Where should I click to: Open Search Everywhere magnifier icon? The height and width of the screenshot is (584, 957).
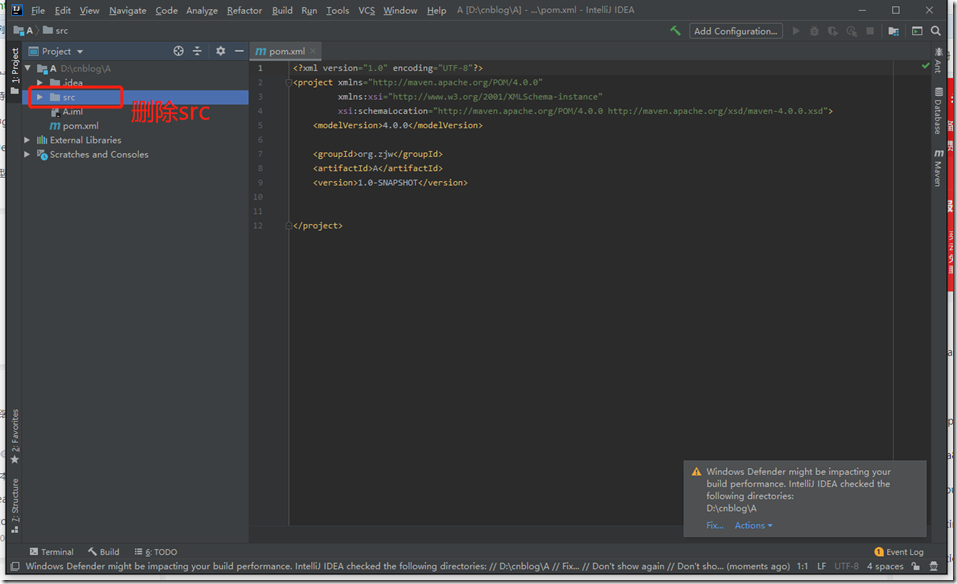pos(936,31)
